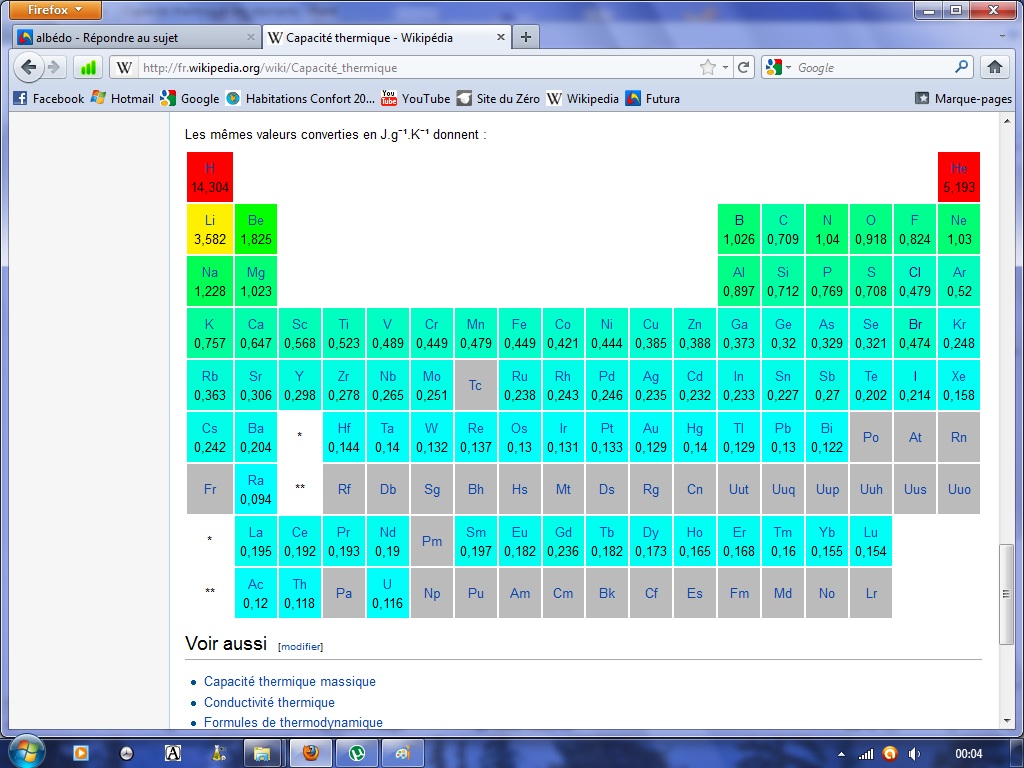The height and width of the screenshot is (768, 1024).
Task: Click the green Be beryllium cell
Action: (x=256, y=229)
